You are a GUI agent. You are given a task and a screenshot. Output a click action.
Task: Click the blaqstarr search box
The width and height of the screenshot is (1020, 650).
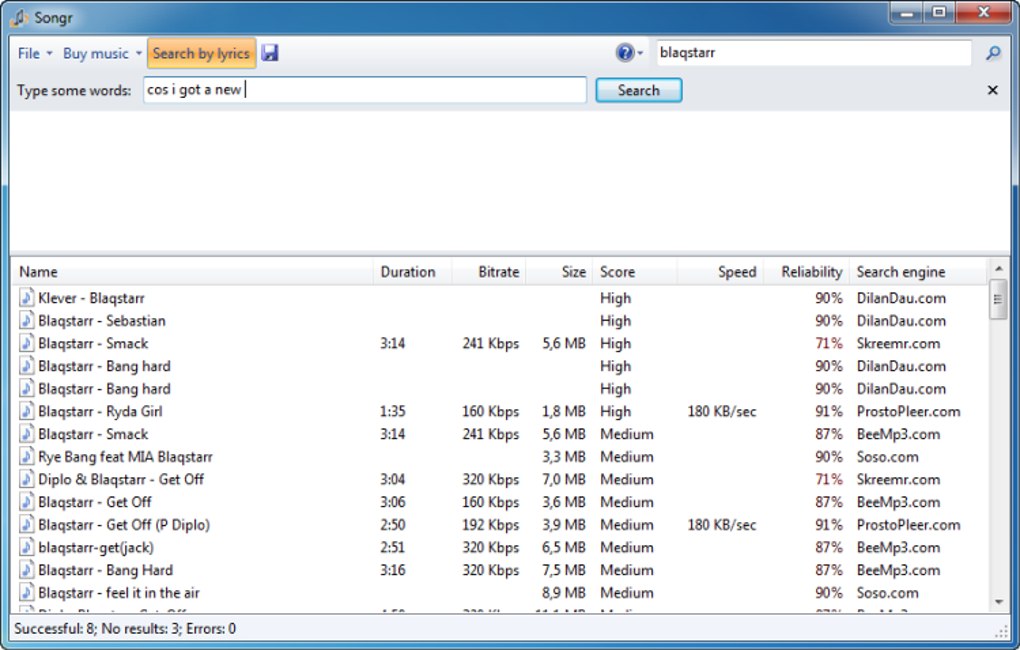pyautogui.click(x=813, y=53)
